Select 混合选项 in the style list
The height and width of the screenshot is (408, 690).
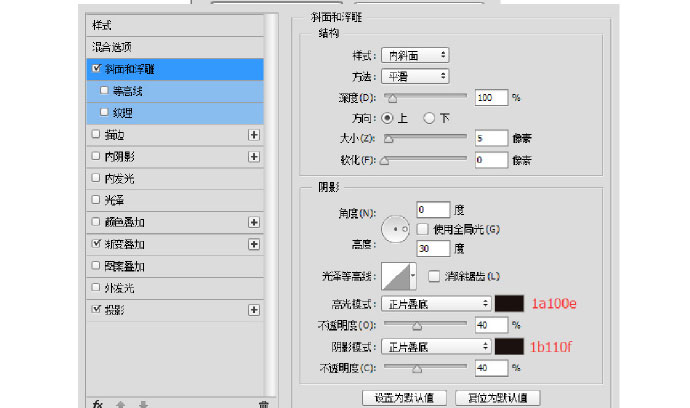click(175, 47)
